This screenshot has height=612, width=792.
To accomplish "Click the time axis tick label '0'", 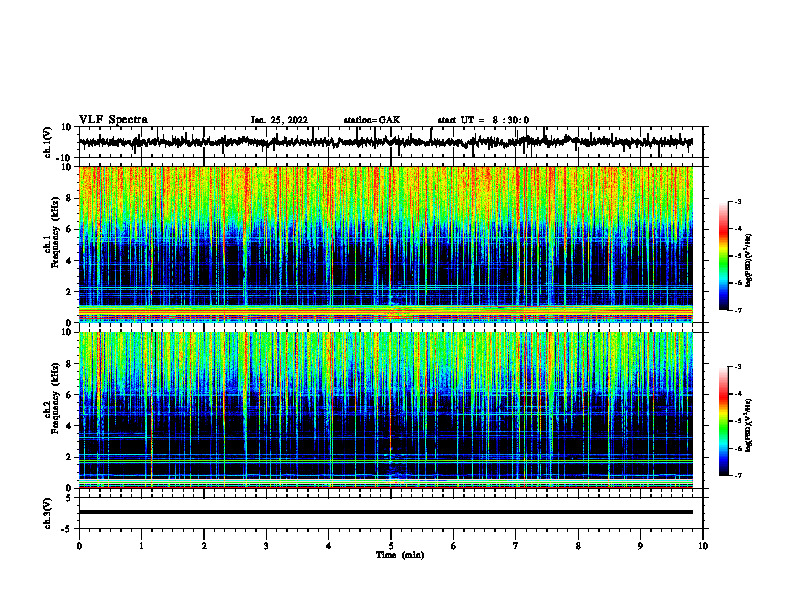I will click(x=79, y=546).
